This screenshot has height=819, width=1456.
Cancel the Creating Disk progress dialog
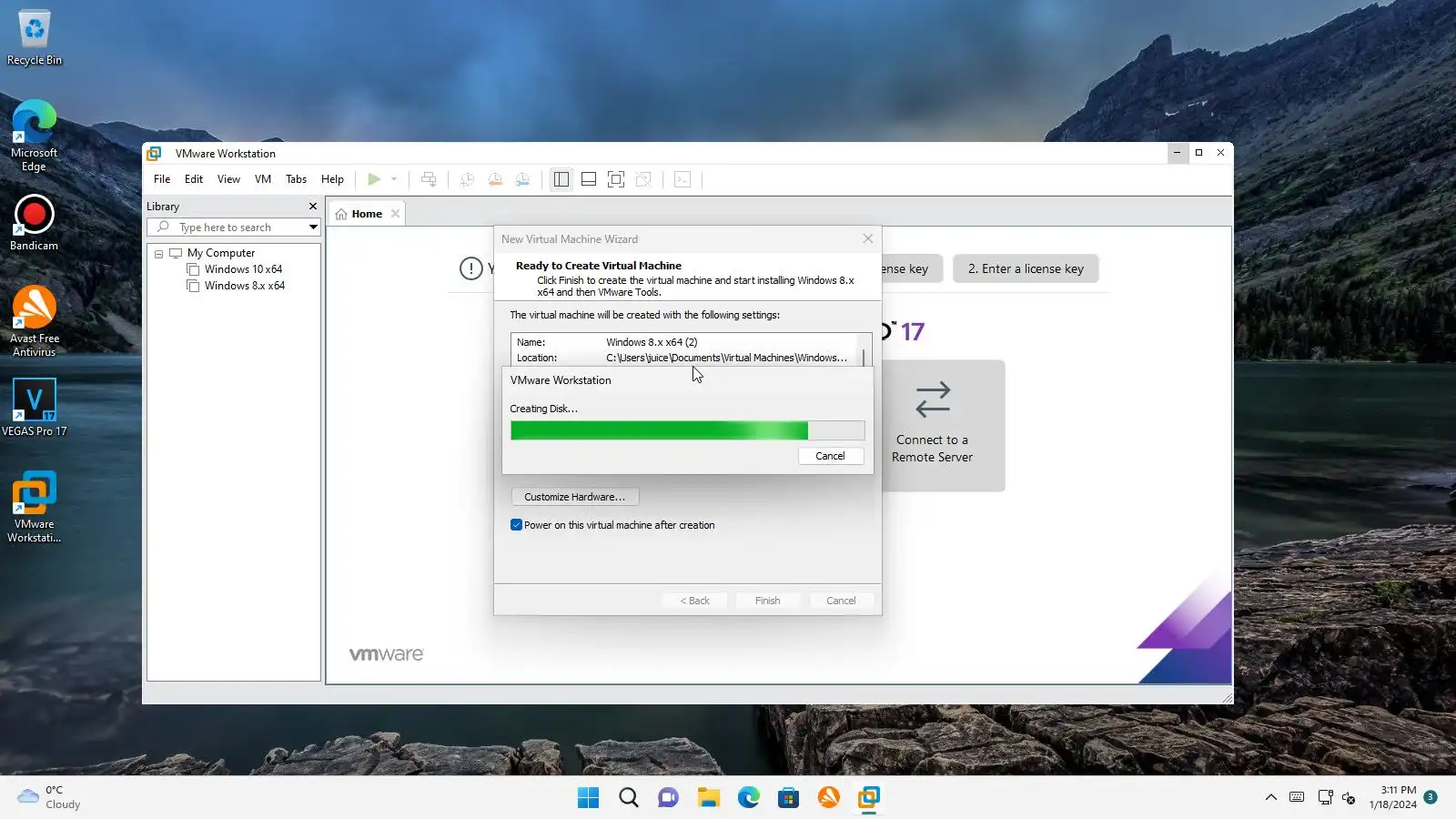[x=830, y=456]
